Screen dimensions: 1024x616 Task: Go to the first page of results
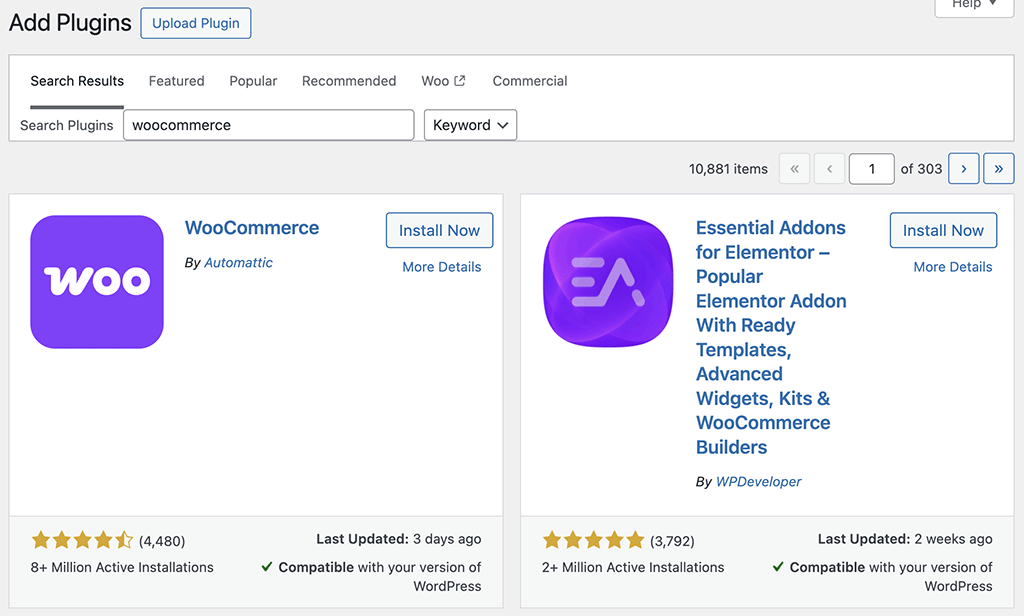(x=794, y=169)
